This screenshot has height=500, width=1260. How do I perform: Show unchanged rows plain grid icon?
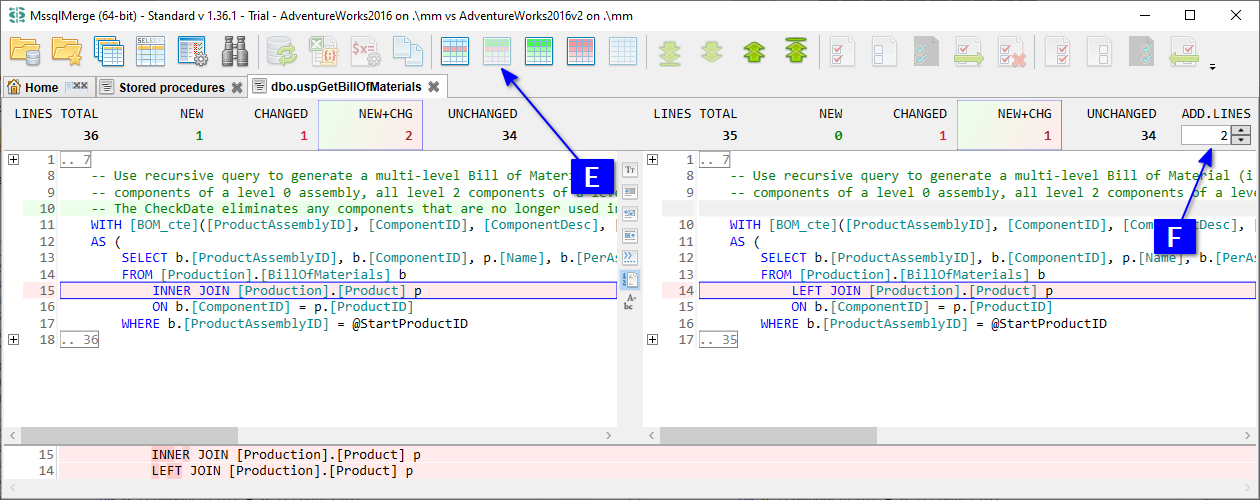point(623,51)
